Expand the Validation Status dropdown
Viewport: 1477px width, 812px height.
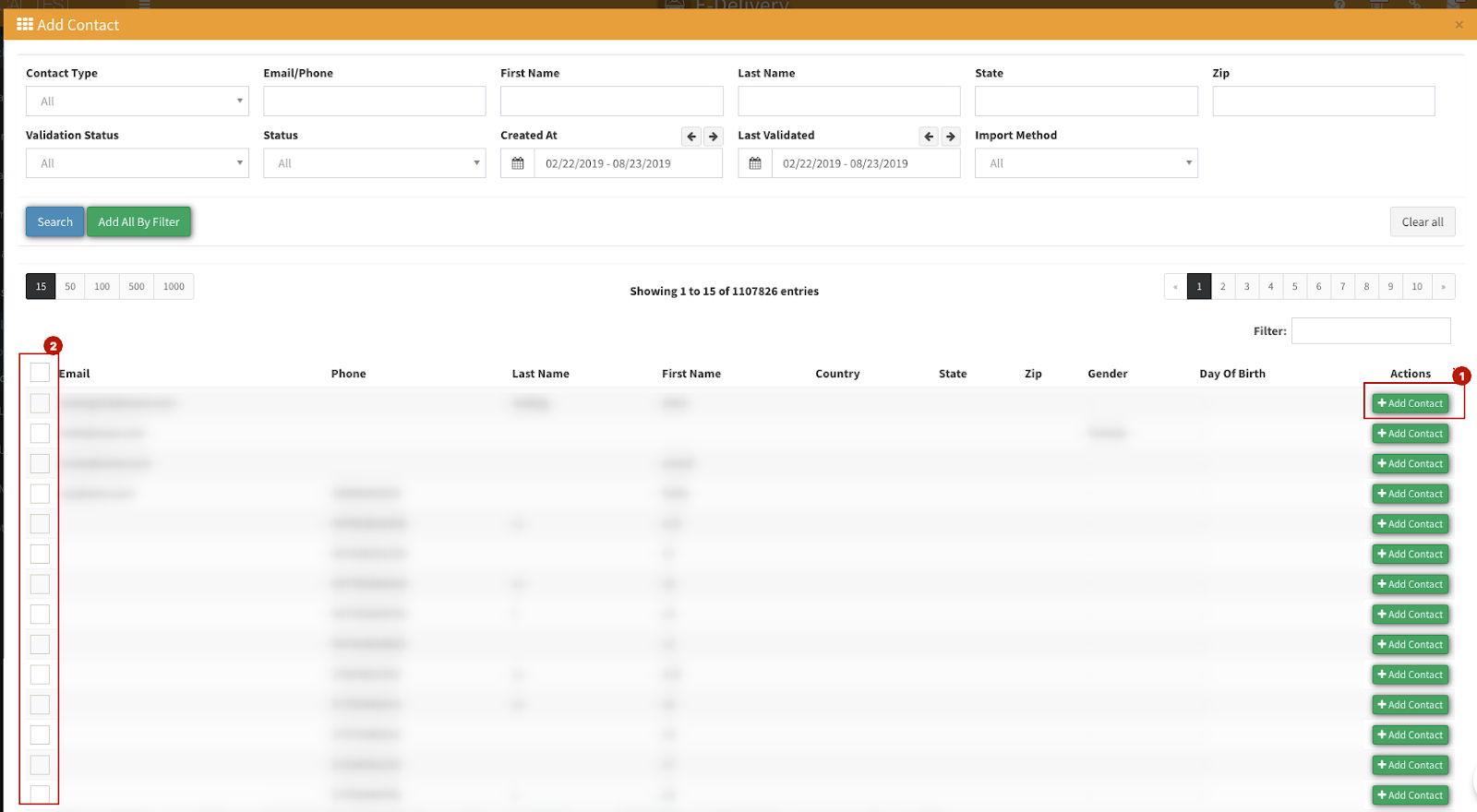pyautogui.click(x=138, y=163)
